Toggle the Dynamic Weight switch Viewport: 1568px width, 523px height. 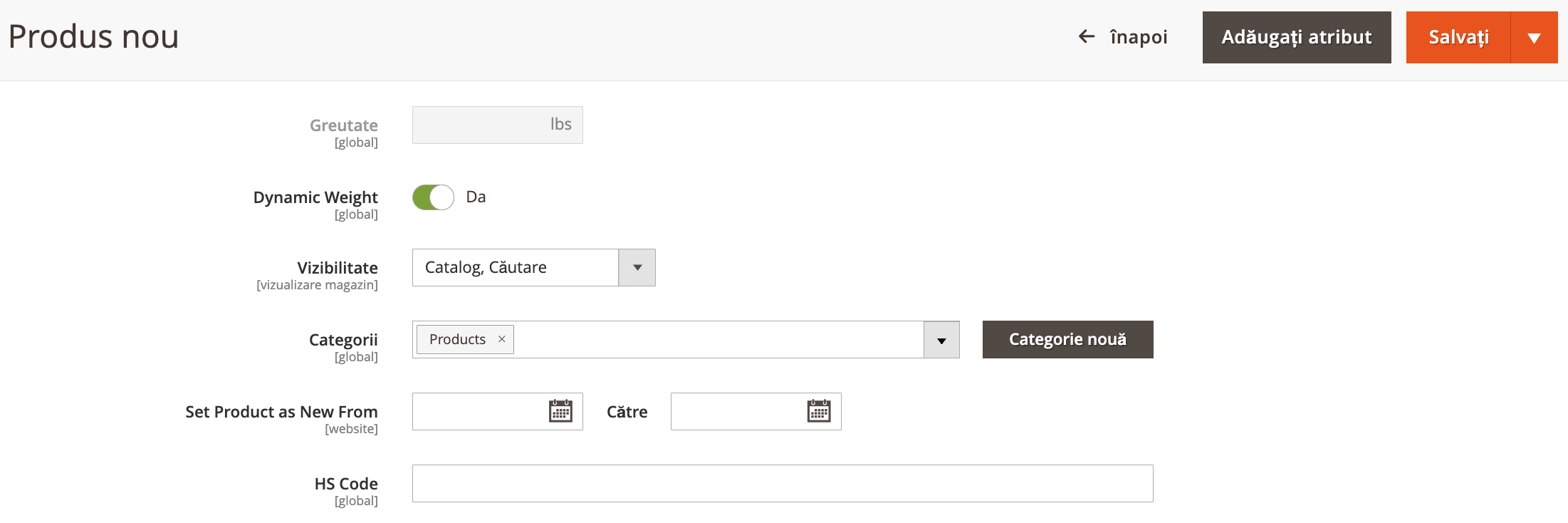point(433,197)
